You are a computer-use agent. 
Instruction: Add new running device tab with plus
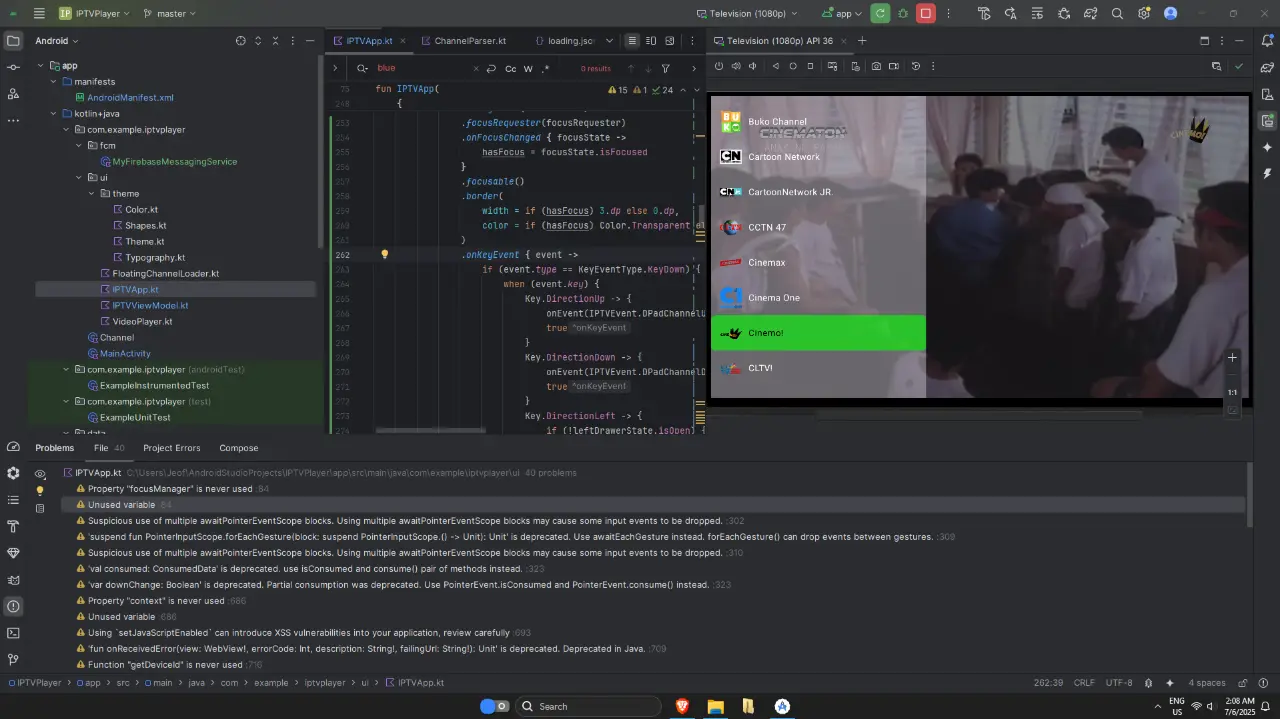pyautogui.click(x=862, y=41)
